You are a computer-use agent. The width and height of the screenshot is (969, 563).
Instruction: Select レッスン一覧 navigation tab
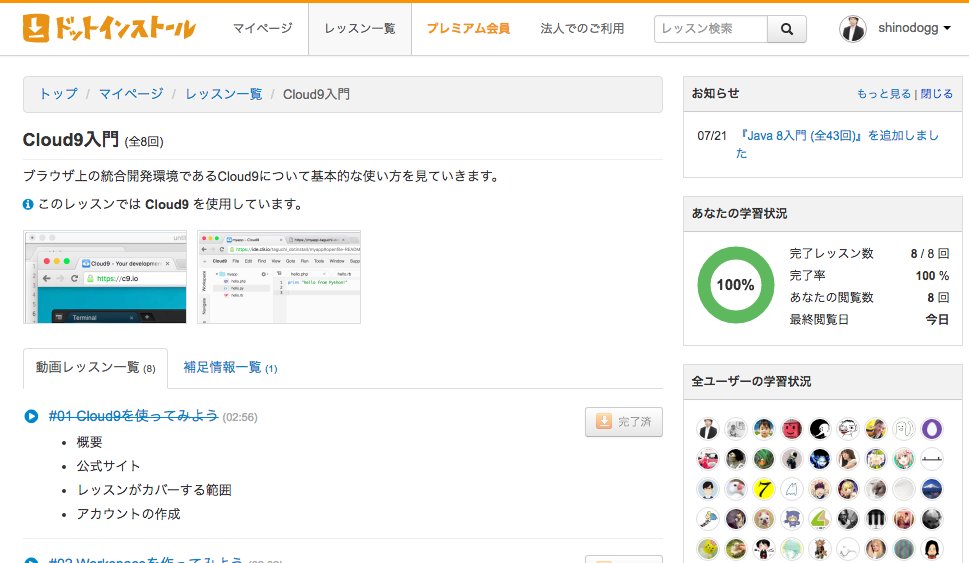pyautogui.click(x=360, y=29)
